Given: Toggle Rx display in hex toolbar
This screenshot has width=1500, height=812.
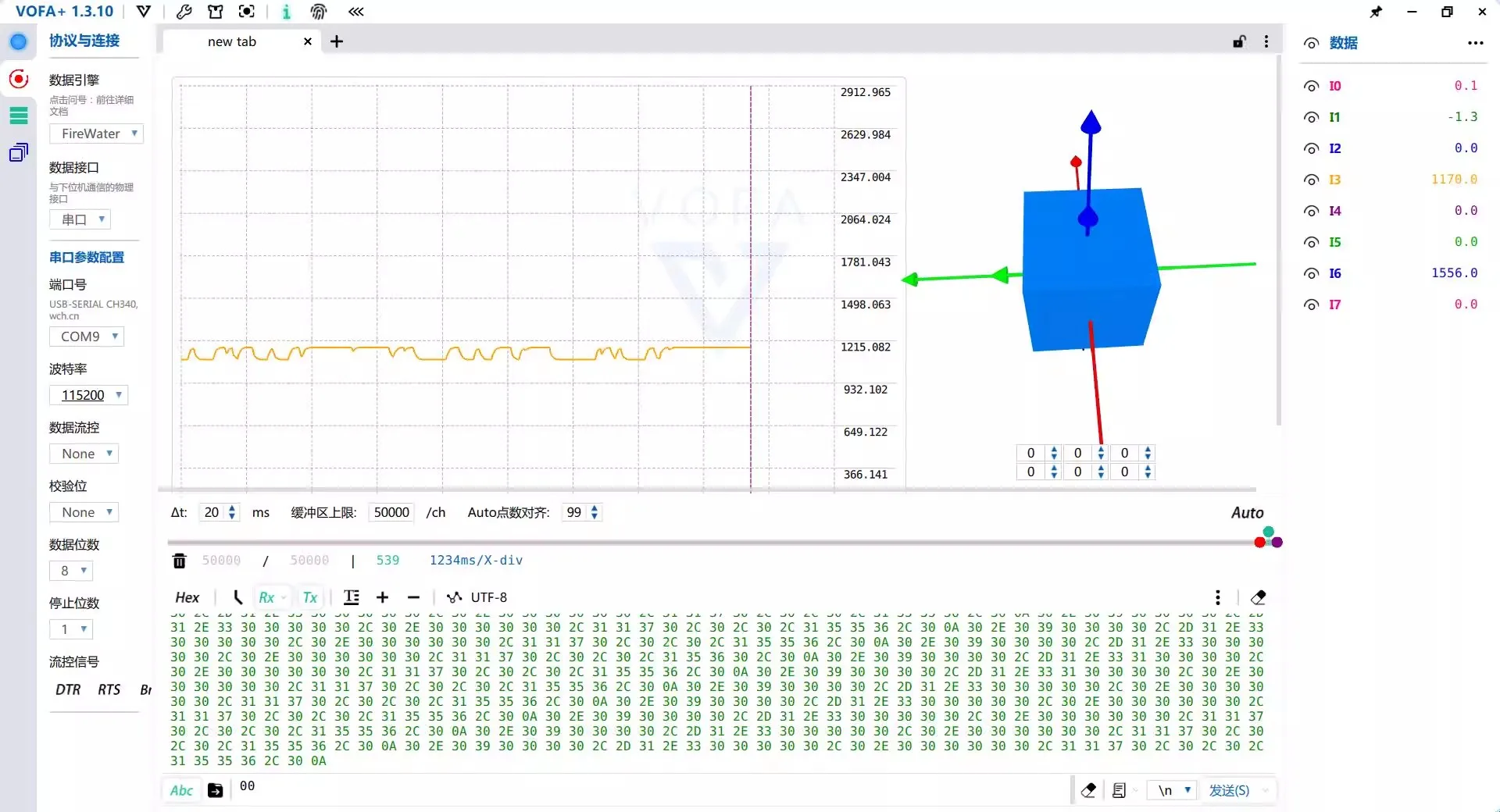Looking at the screenshot, I should tap(266, 597).
